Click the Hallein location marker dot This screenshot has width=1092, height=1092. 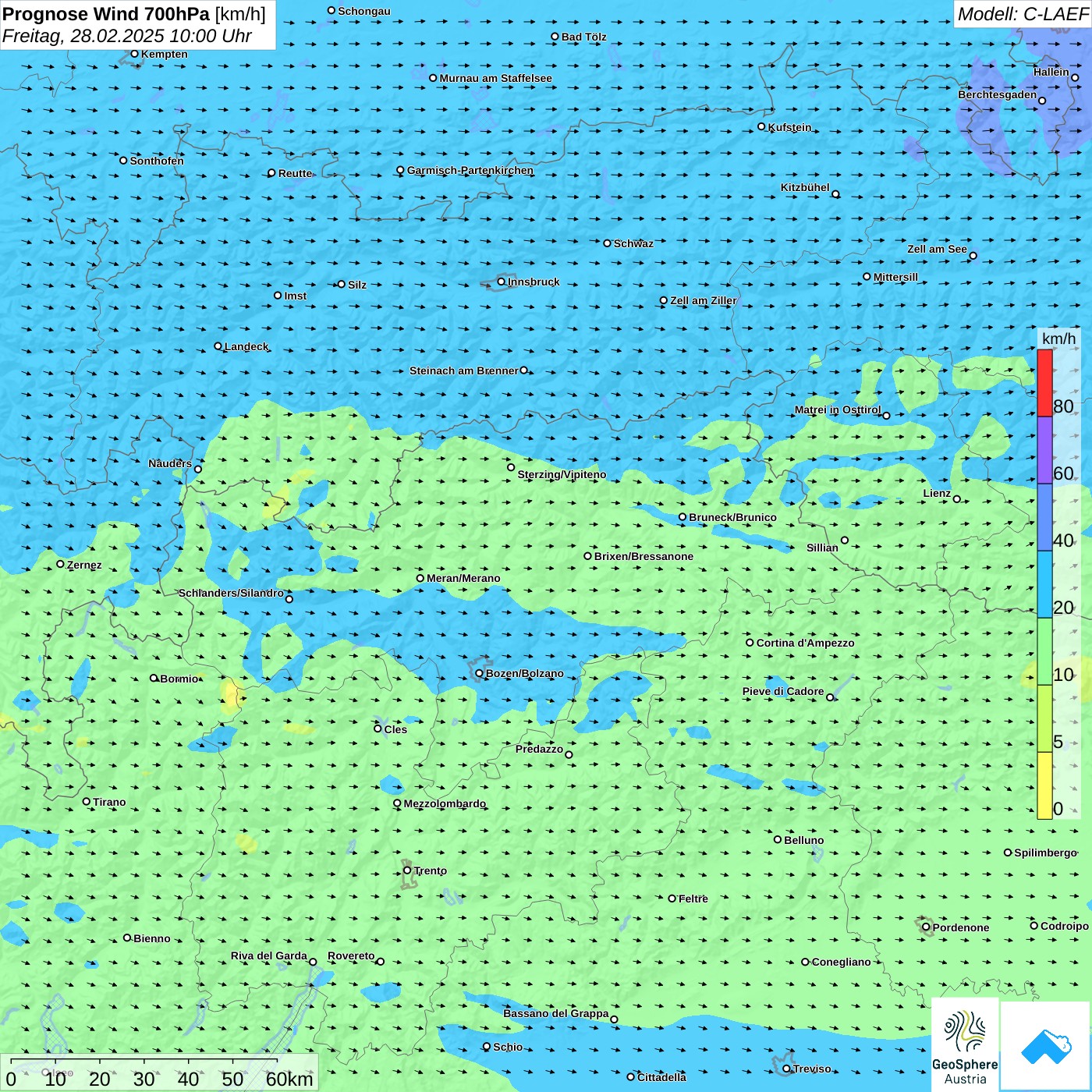tap(1075, 77)
